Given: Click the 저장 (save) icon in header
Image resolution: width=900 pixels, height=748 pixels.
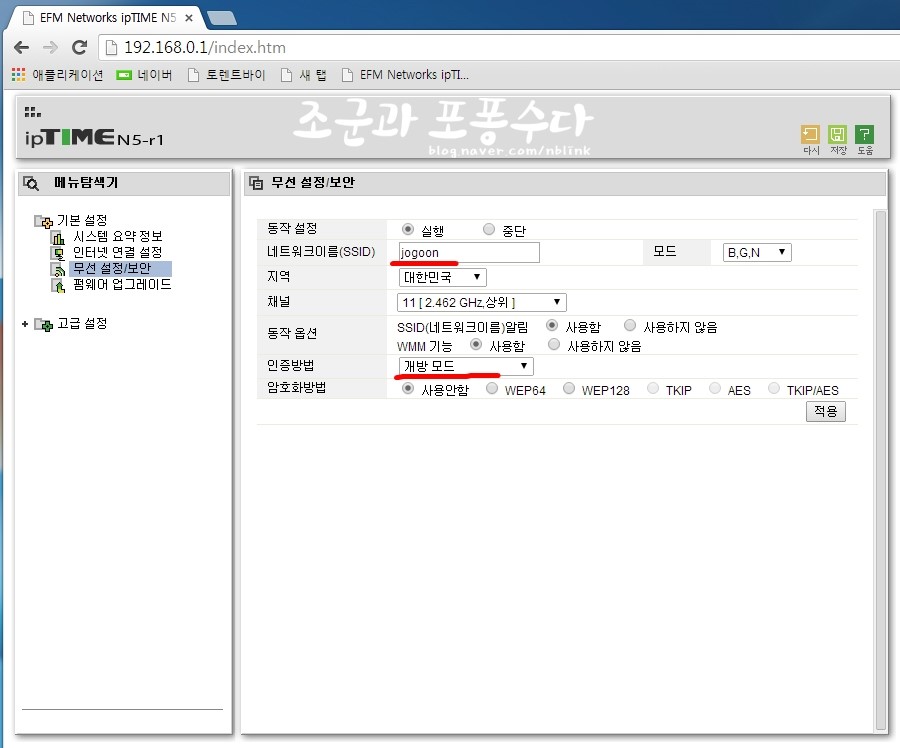Looking at the screenshot, I should pos(837,134).
